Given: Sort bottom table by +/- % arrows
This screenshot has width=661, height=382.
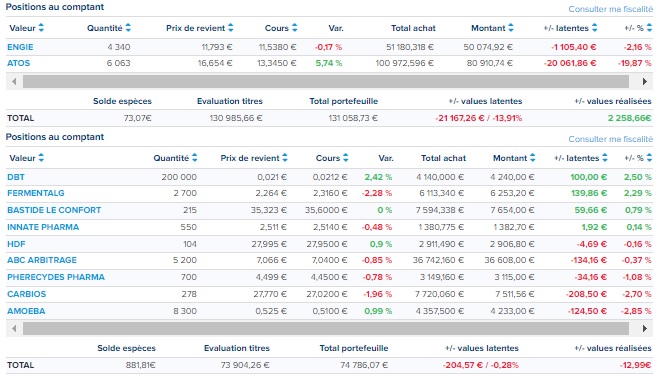Looking at the screenshot, I should tap(649, 158).
